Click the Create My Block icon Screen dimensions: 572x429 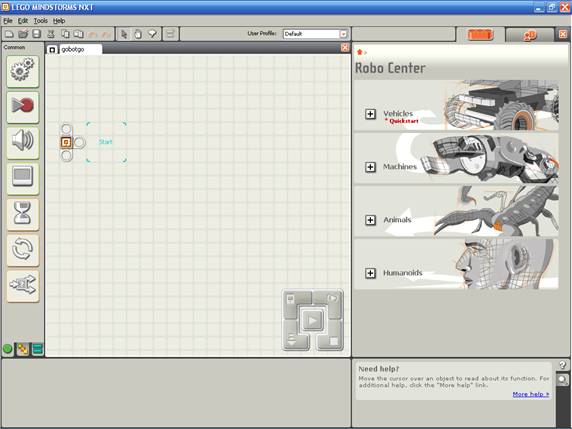(x=170, y=34)
